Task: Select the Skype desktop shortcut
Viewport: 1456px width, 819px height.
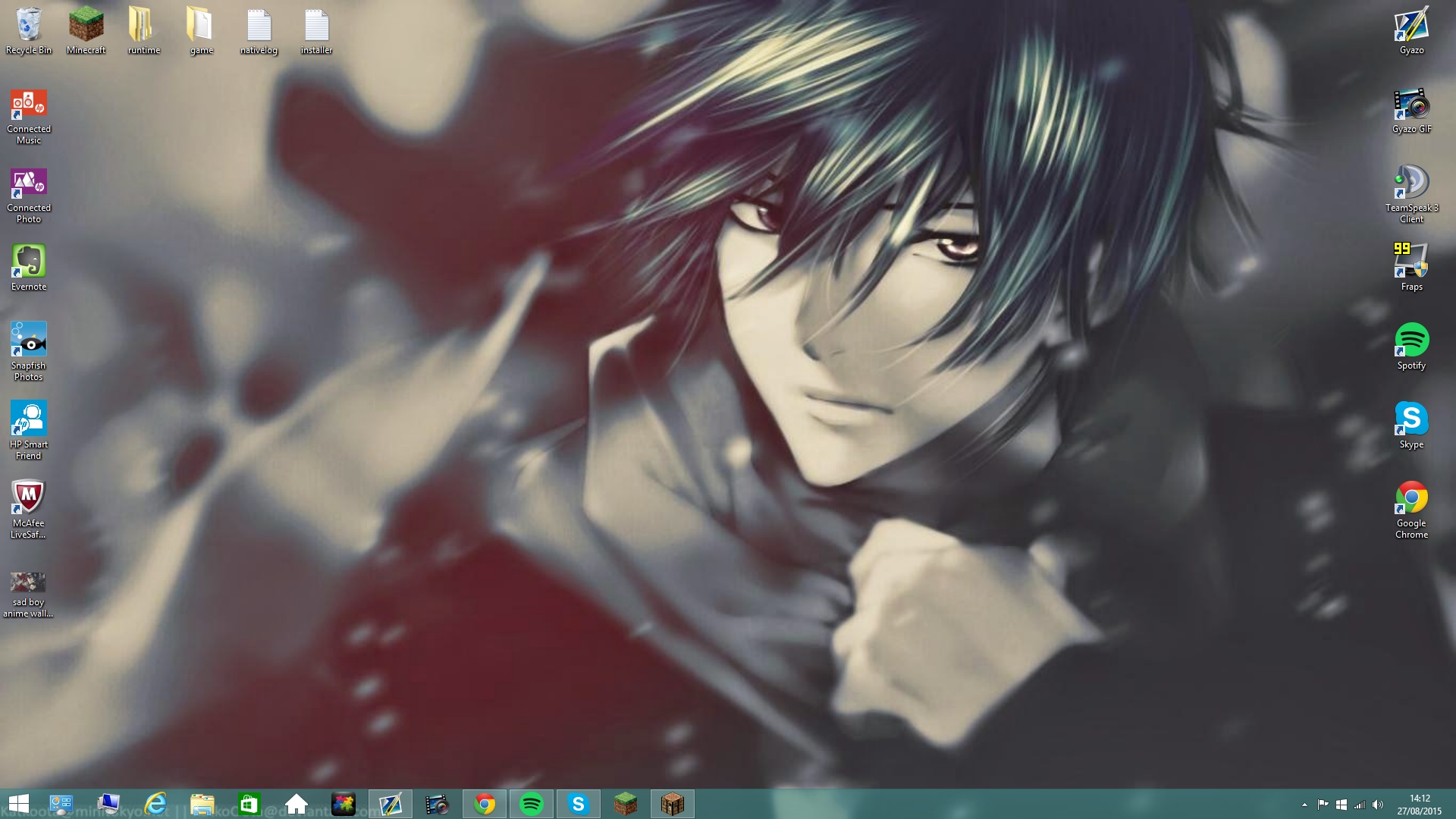Action: (1411, 425)
